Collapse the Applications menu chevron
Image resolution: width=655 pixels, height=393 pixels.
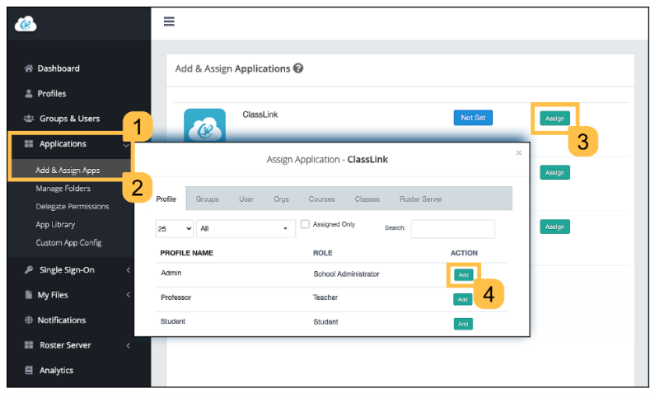(x=125, y=145)
